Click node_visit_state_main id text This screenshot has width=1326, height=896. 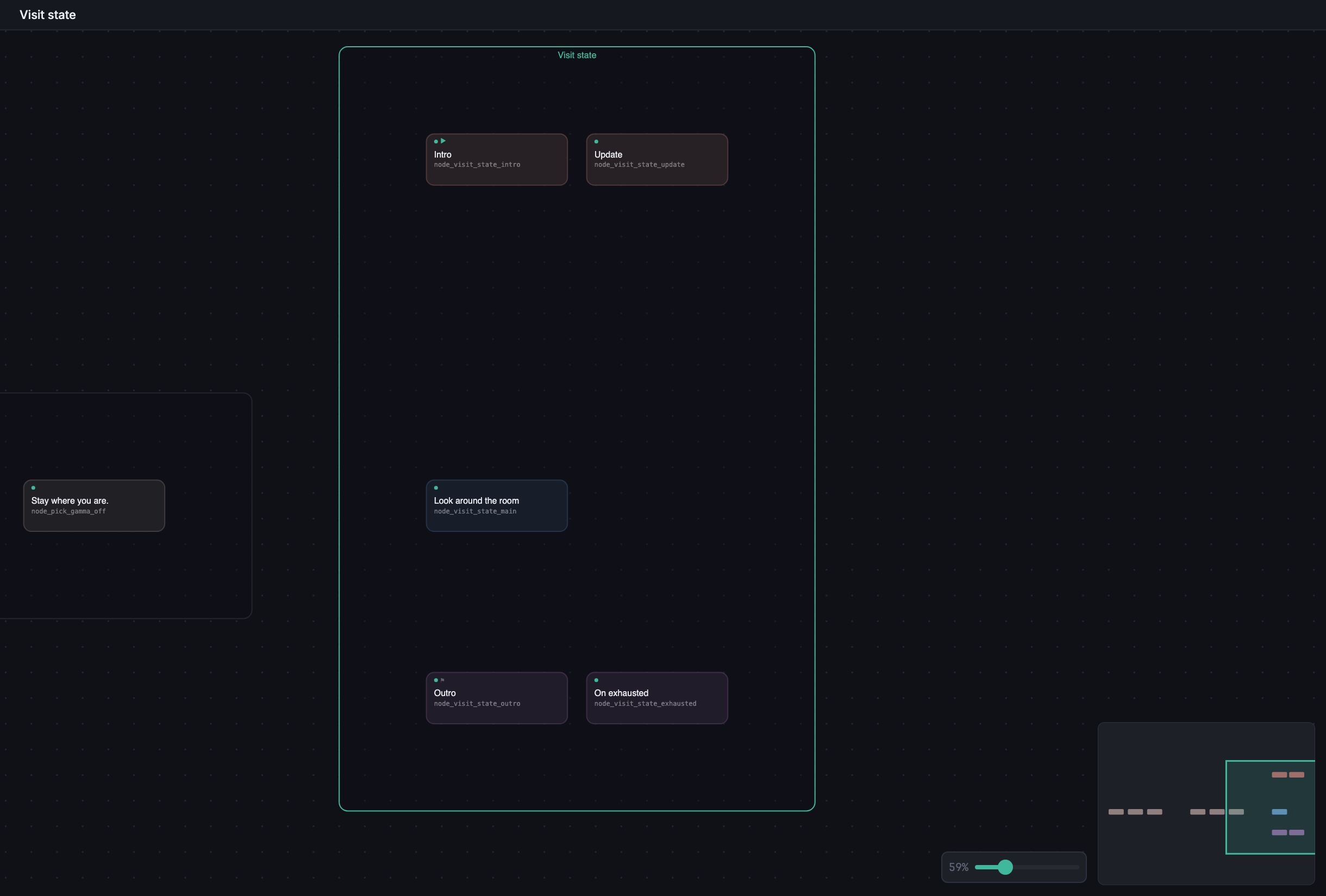pos(475,512)
